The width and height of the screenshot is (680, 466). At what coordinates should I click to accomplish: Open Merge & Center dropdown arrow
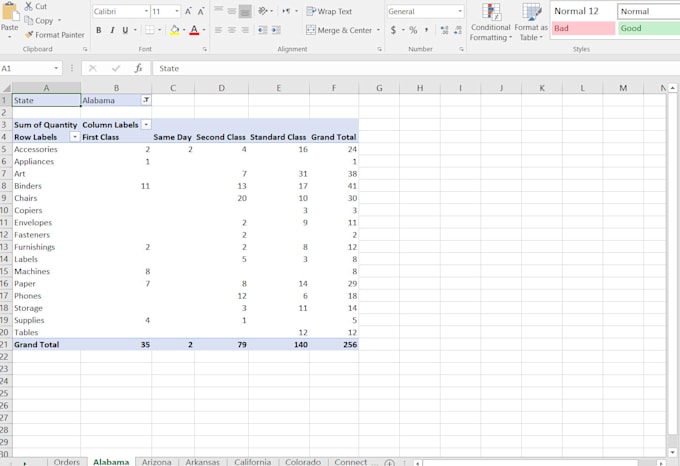tap(378, 30)
